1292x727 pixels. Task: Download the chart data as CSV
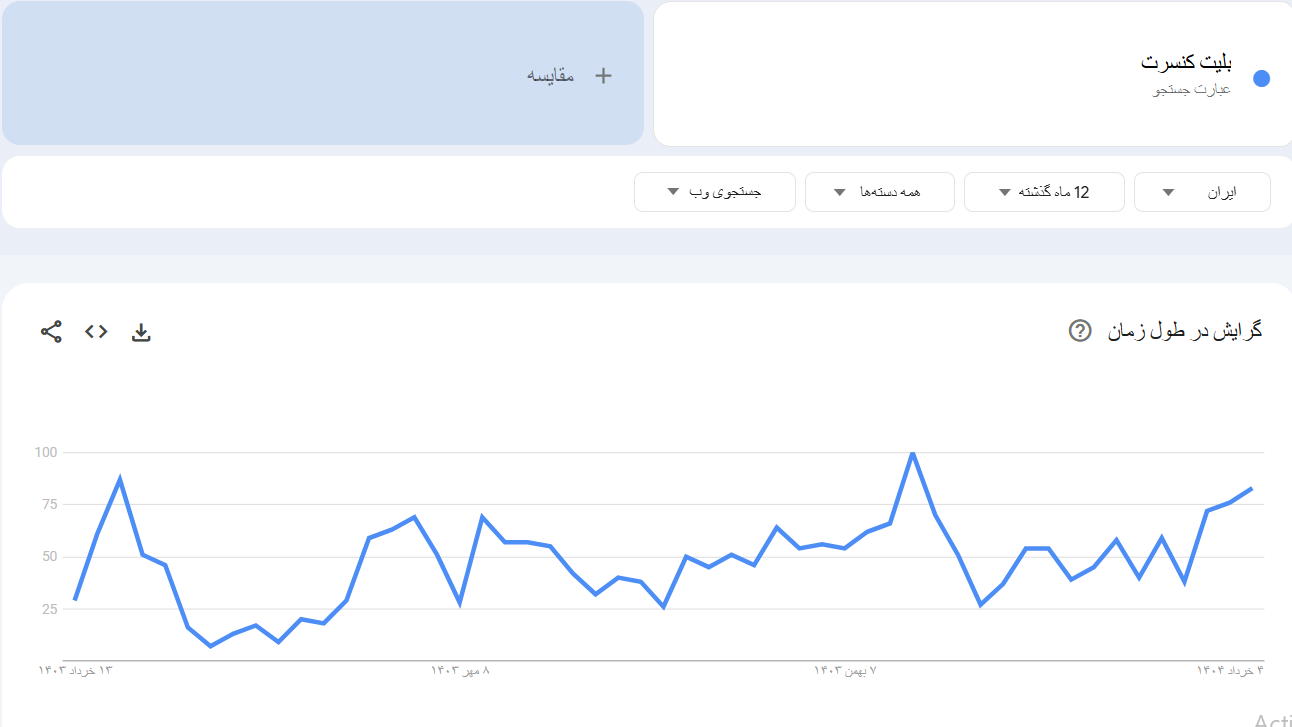coord(141,333)
